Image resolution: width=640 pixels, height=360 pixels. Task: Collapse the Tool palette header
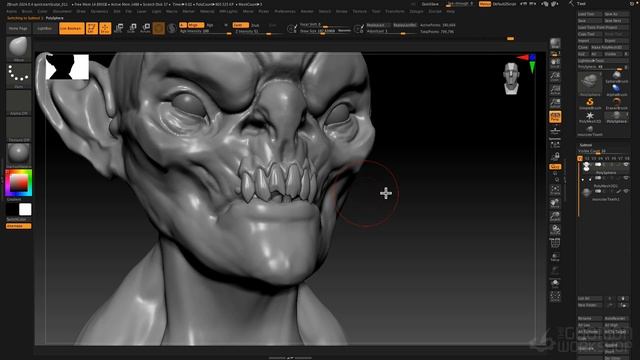(581, 4)
